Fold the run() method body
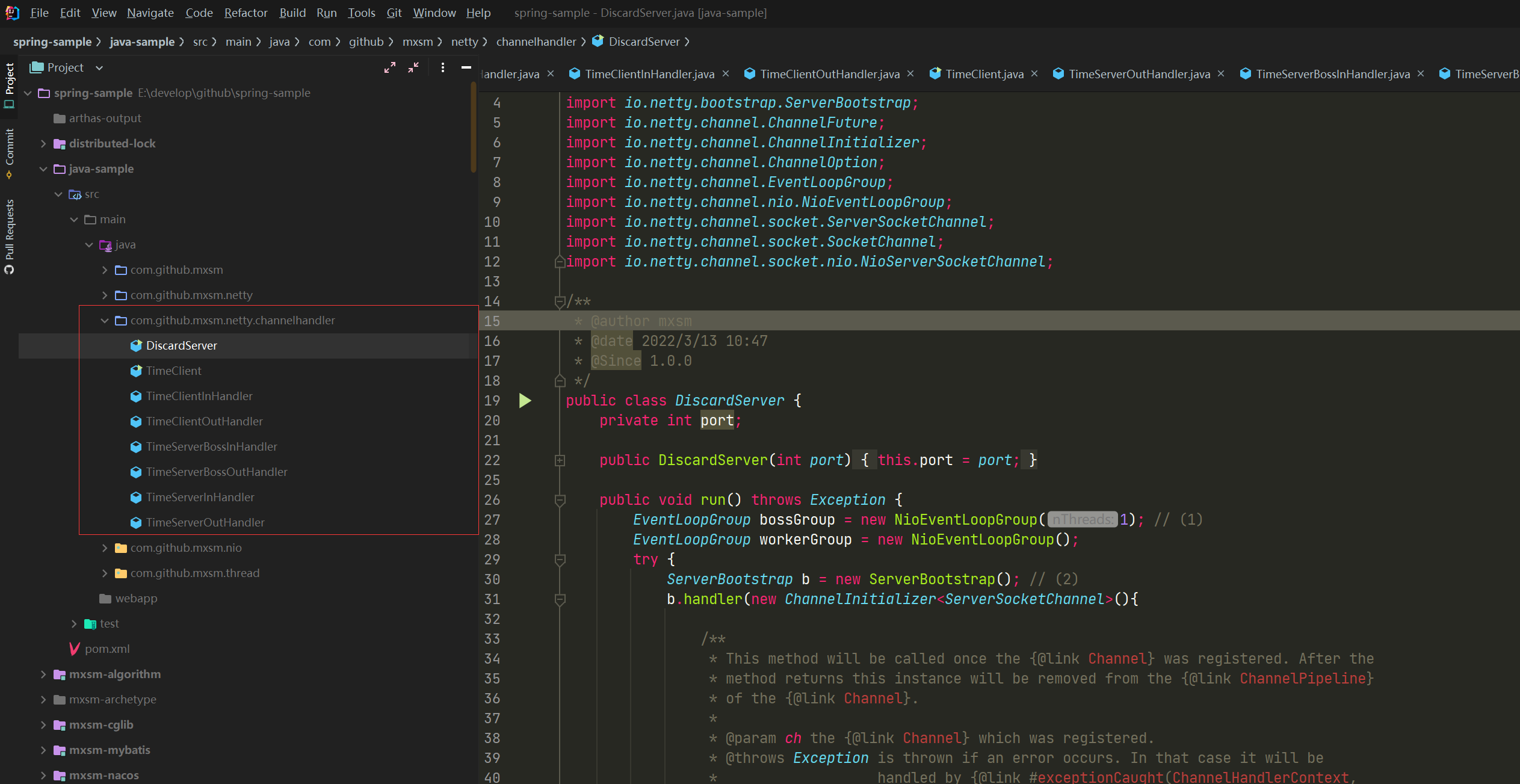This screenshot has height=784, width=1520. pos(560,500)
